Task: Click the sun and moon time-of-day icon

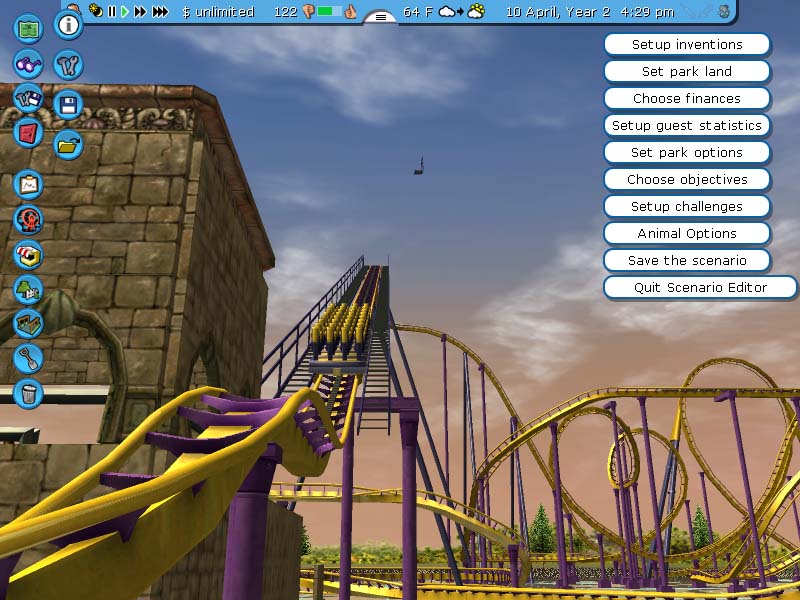Action: click(95, 11)
